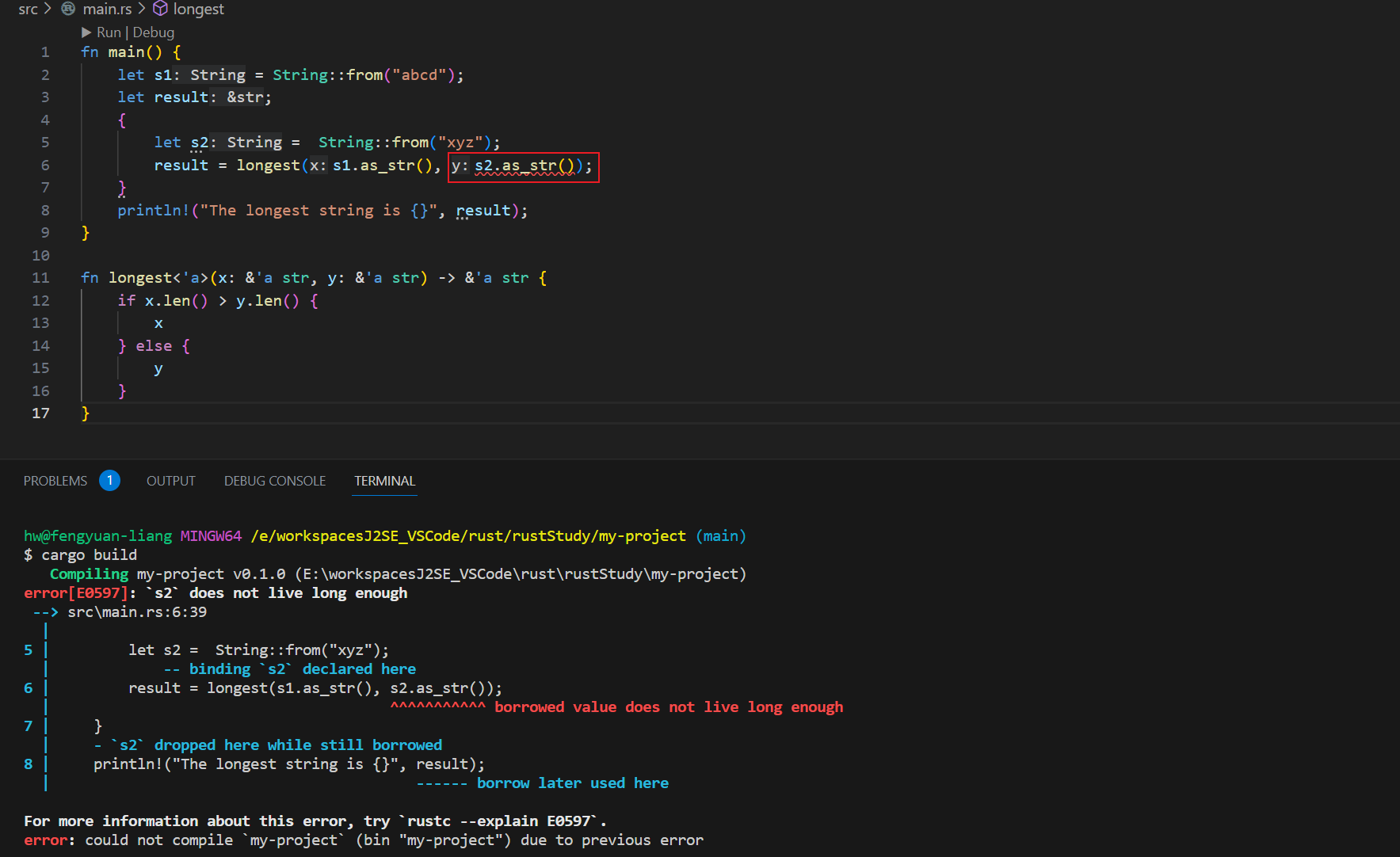Click 's1.as_str()' argument on line 6
This screenshot has width=1400, height=857.
pos(382,166)
